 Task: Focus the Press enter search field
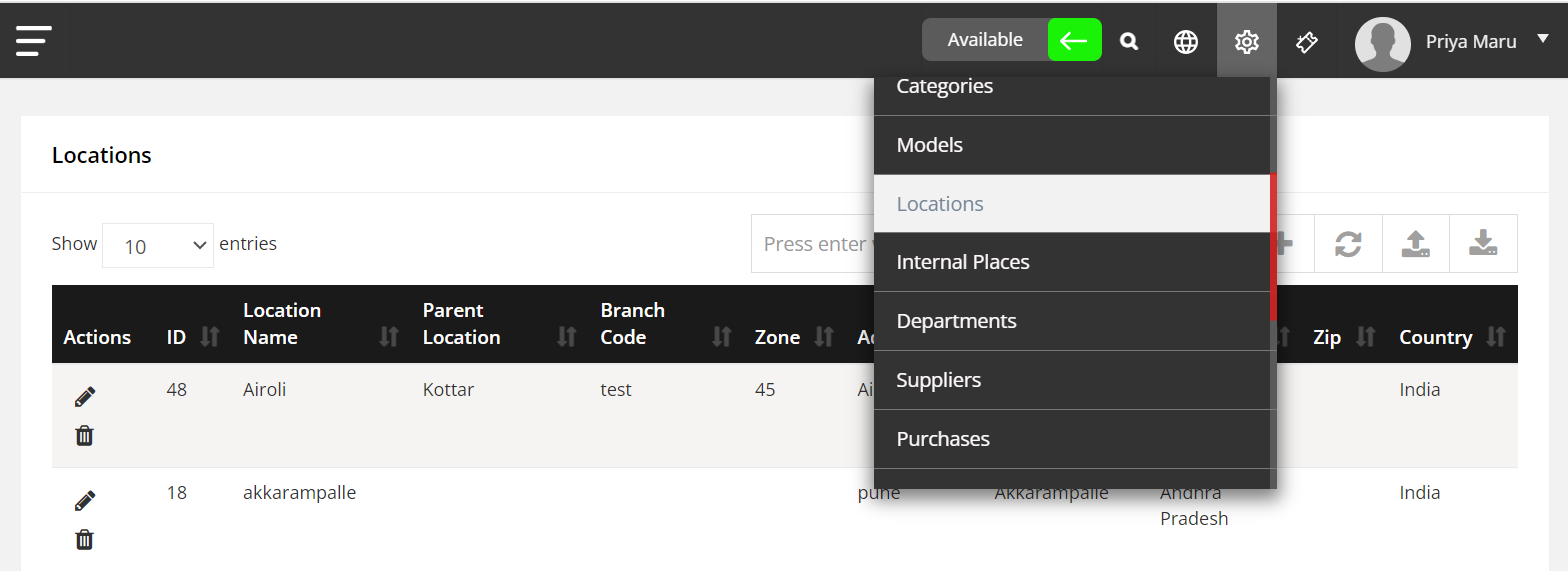[x=813, y=244]
